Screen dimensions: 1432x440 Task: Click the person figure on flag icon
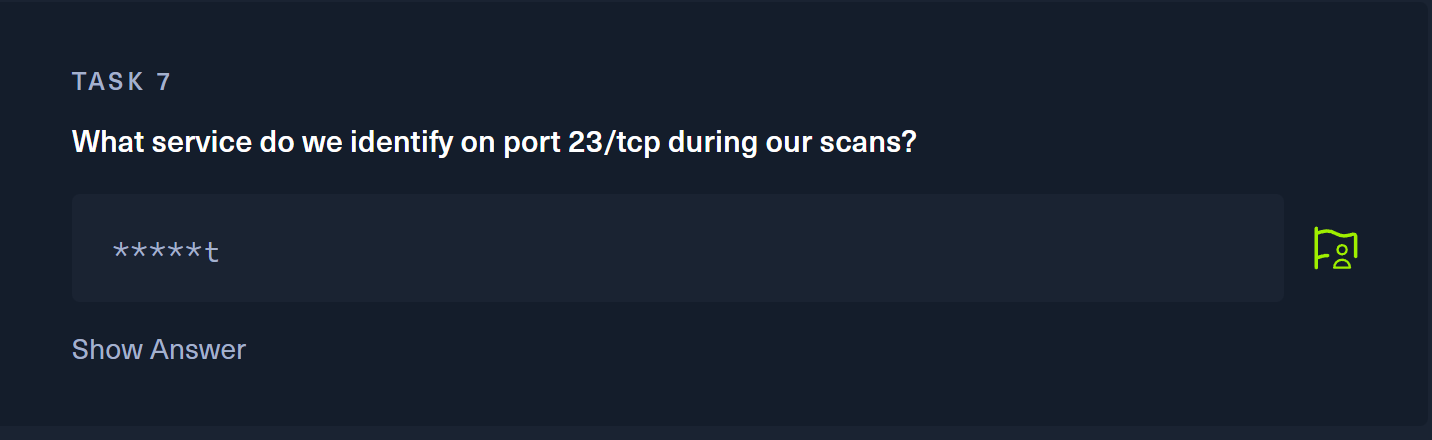pyautogui.click(x=1342, y=260)
